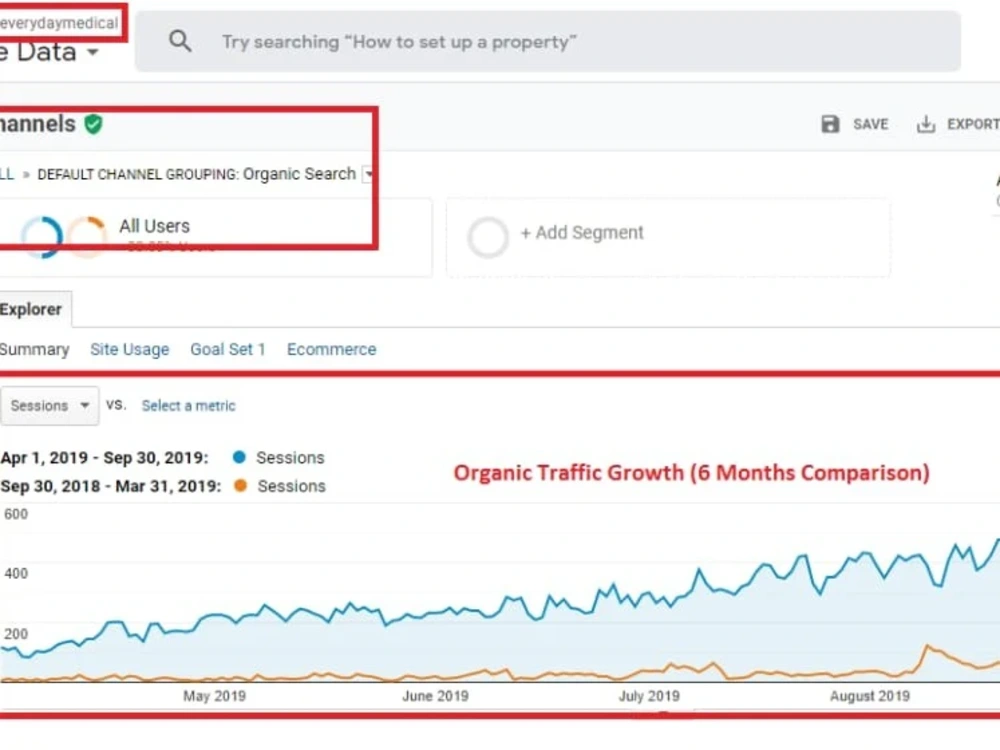This screenshot has width=1000, height=750.
Task: Click the search magnifier icon
Action: (x=180, y=41)
